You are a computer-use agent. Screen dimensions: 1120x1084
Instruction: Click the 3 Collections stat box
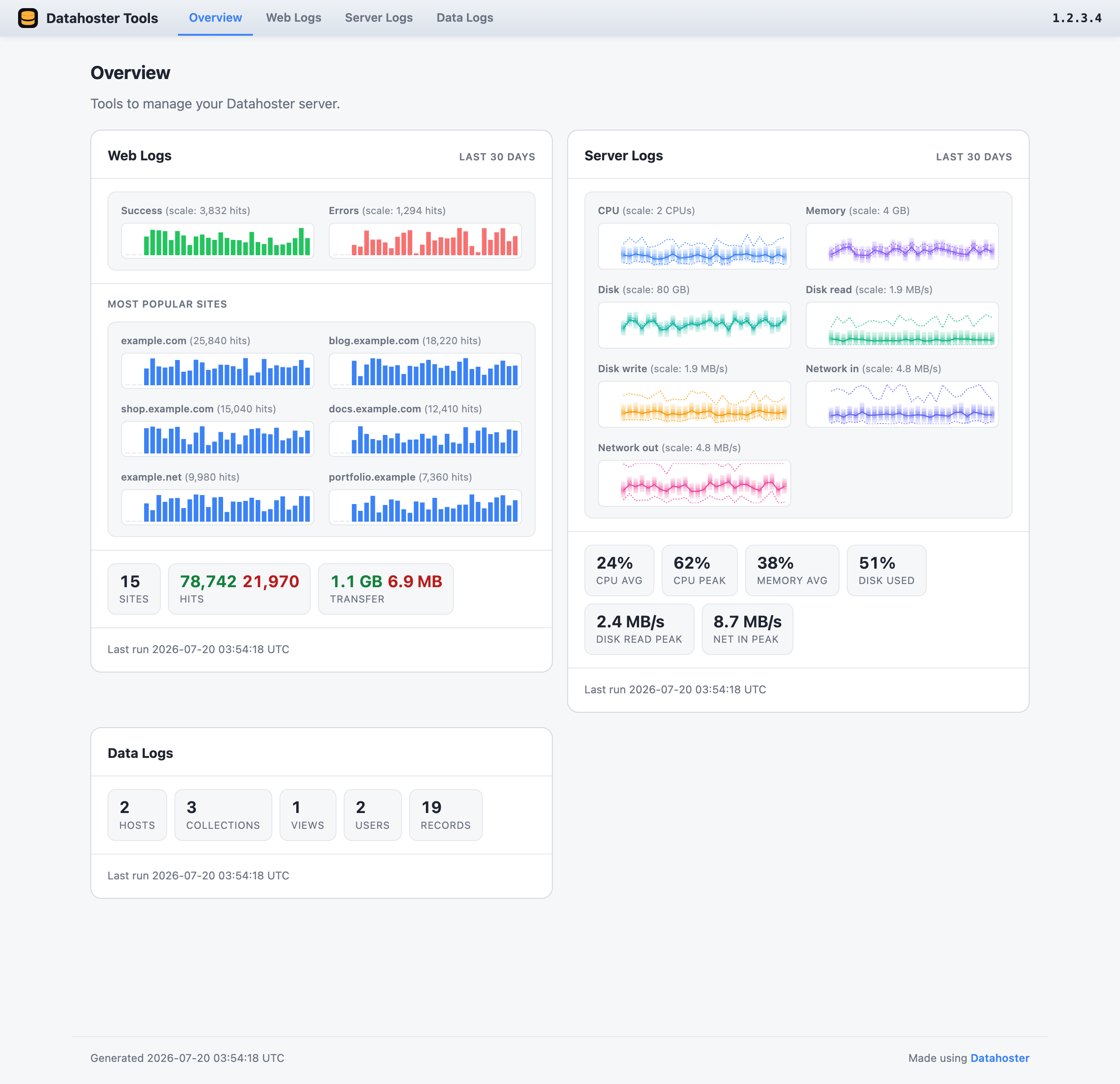[223, 815]
